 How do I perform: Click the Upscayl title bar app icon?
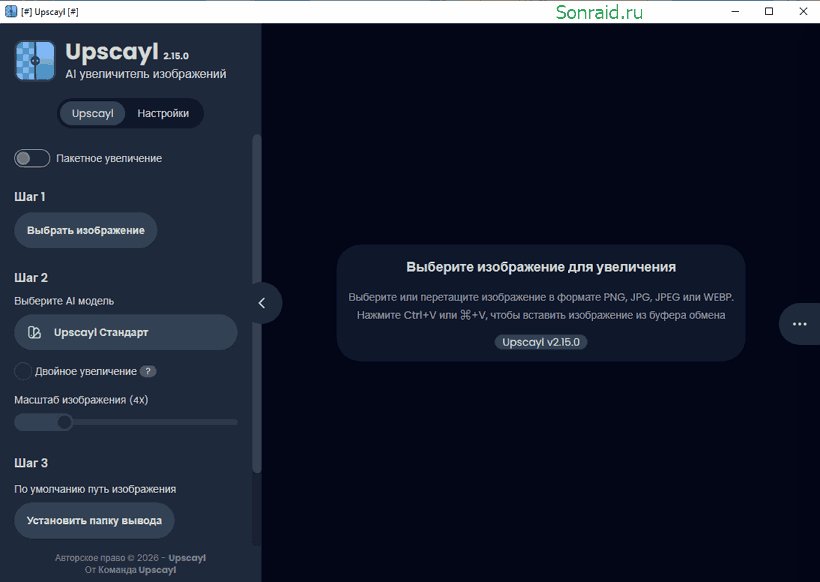(10, 12)
